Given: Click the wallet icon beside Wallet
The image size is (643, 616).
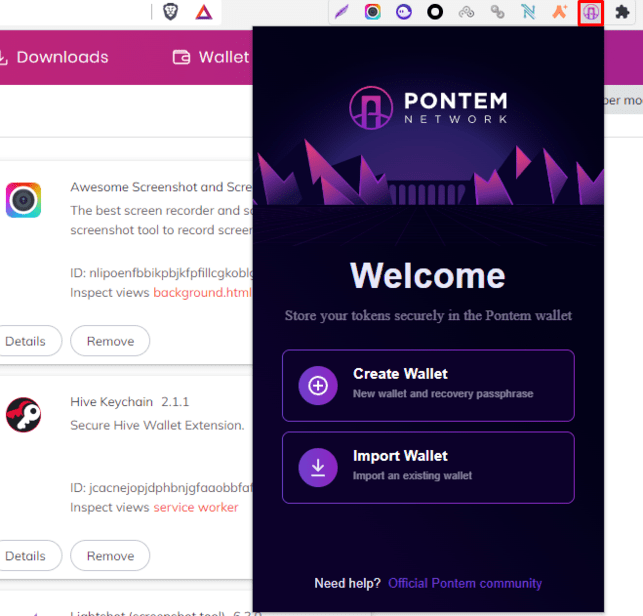Looking at the screenshot, I should tap(181, 57).
